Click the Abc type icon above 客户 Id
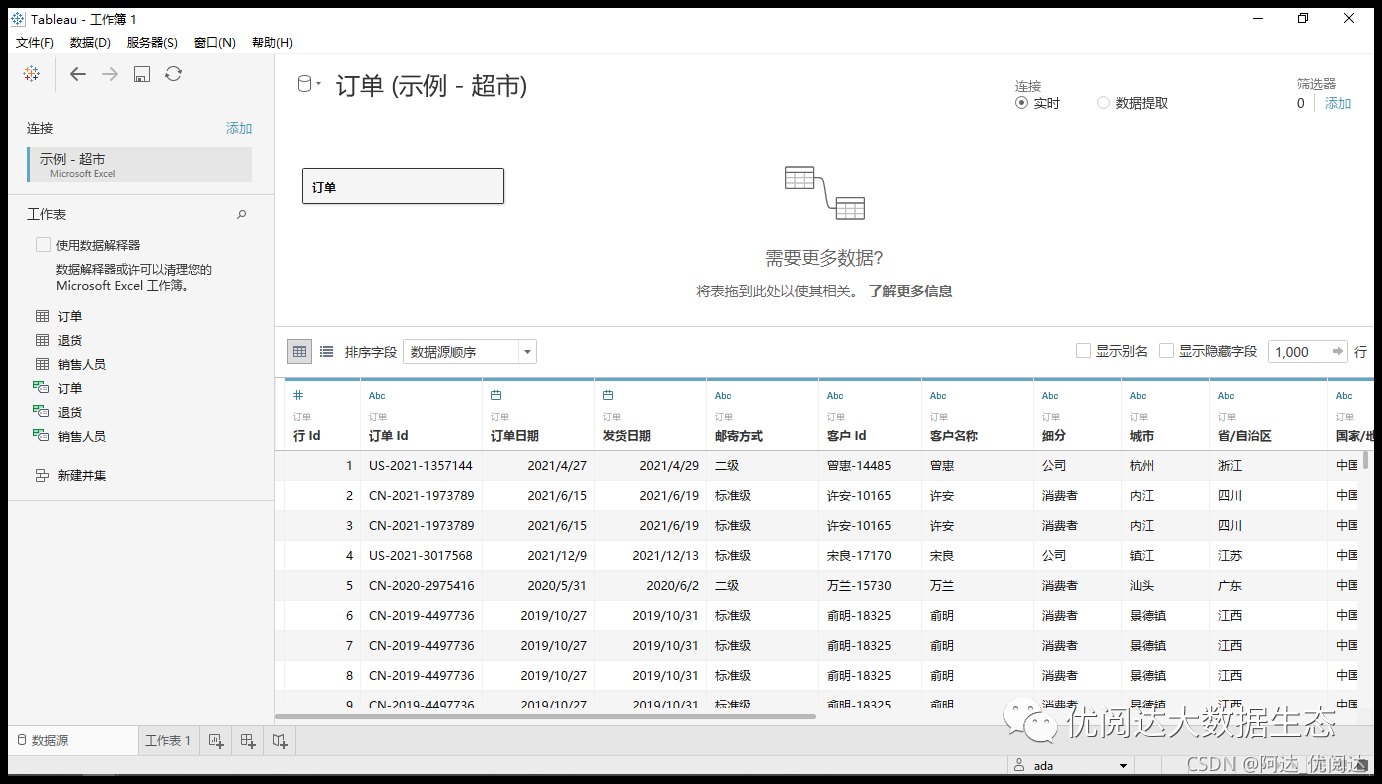 [x=835, y=396]
